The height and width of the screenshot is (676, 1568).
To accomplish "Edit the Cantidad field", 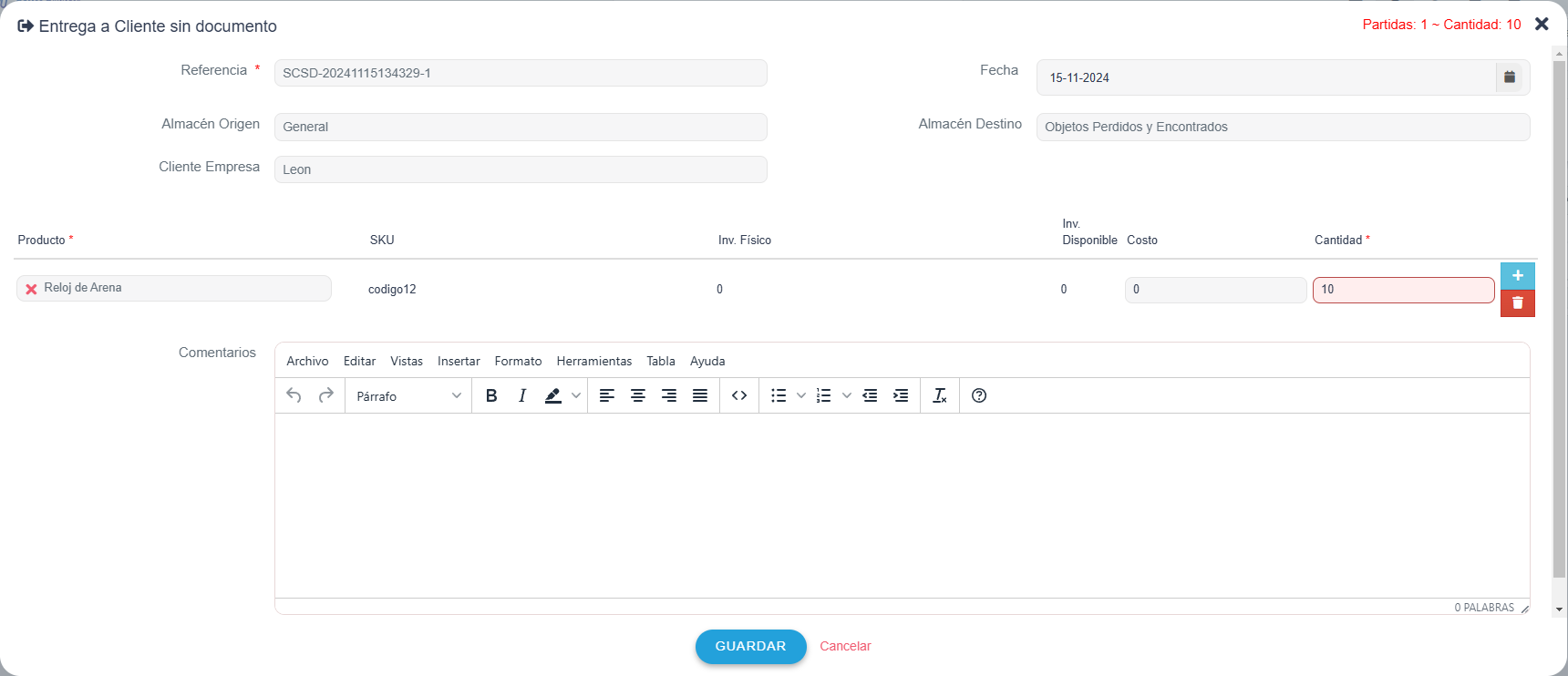I will (x=1403, y=290).
